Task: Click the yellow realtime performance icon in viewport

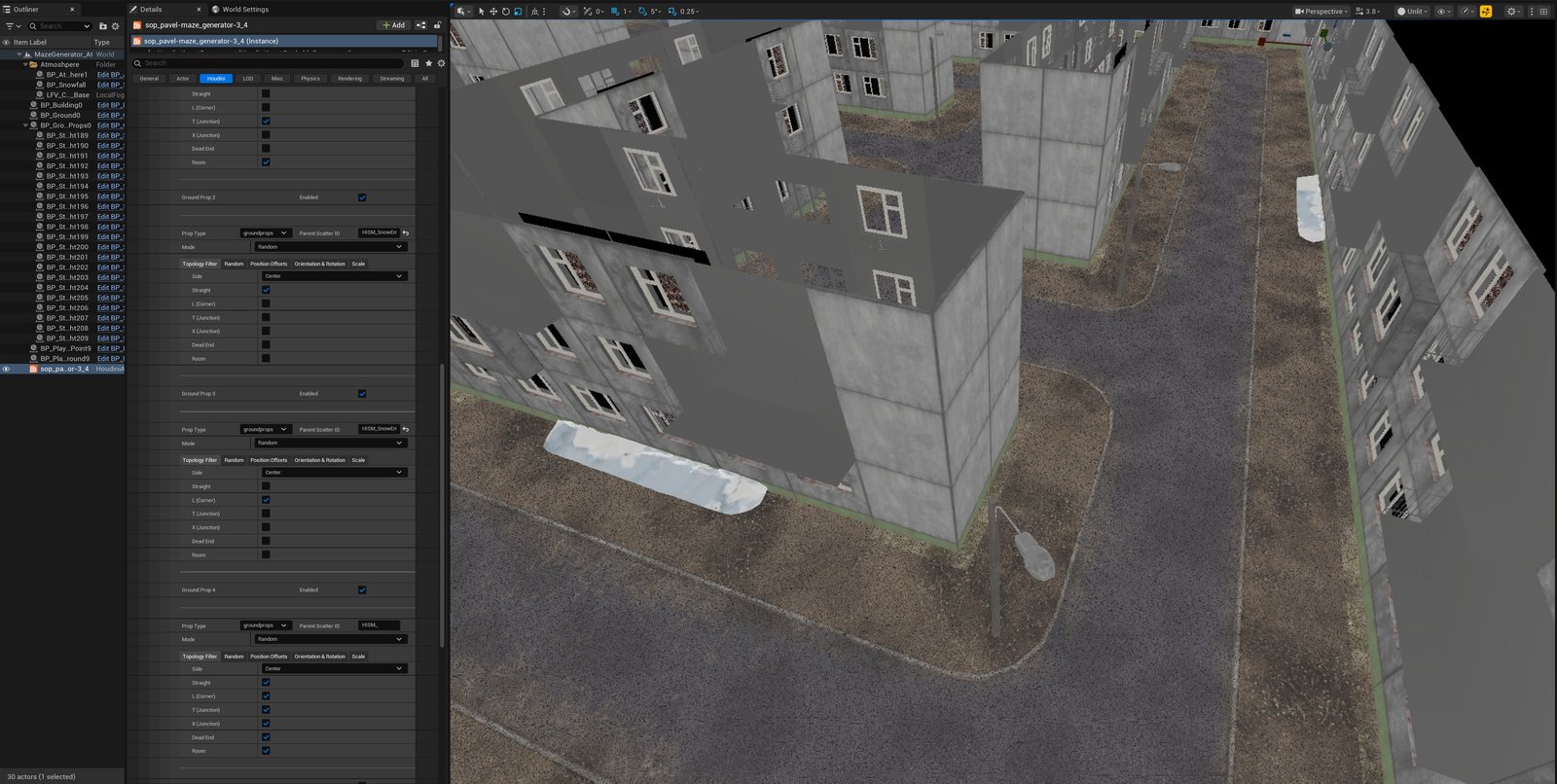Action: (x=1486, y=12)
